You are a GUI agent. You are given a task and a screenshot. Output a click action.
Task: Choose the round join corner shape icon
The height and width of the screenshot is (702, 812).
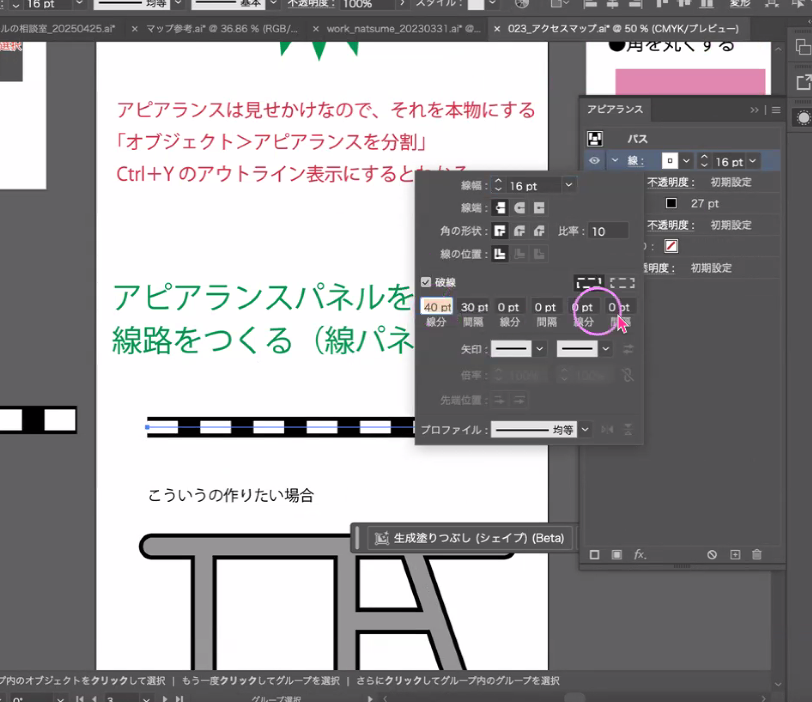520,231
